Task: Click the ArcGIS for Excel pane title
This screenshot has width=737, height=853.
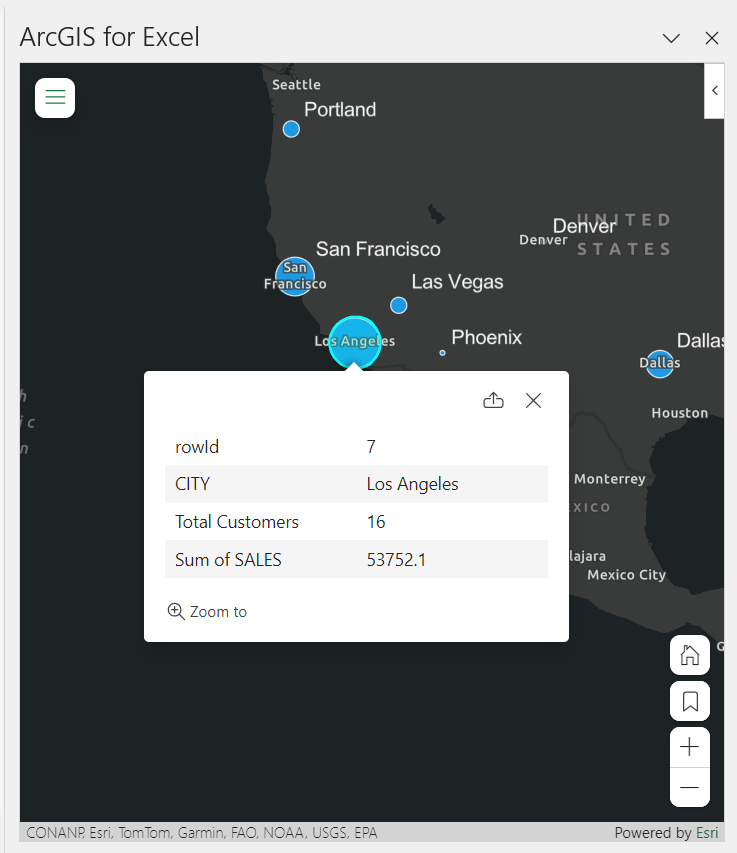Action: tap(110, 37)
